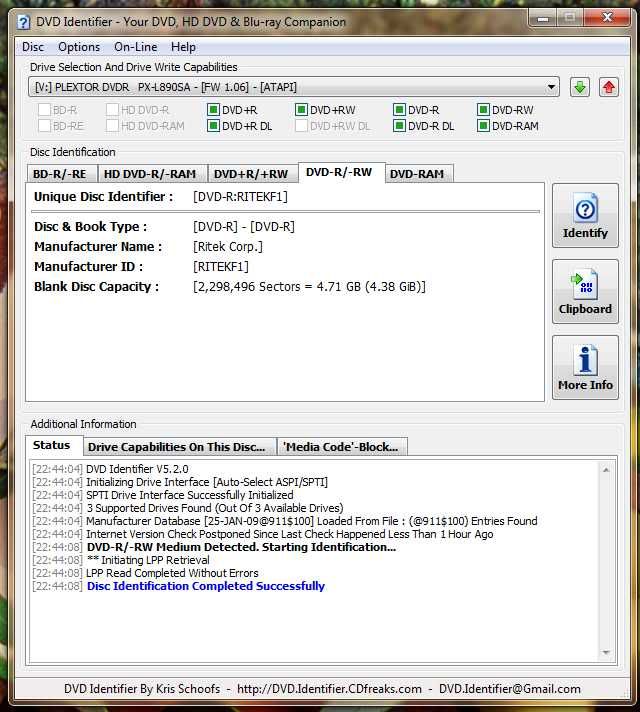Toggle the DVD+RW DL checkbox
Viewport: 640px width, 712px height.
coord(301,126)
